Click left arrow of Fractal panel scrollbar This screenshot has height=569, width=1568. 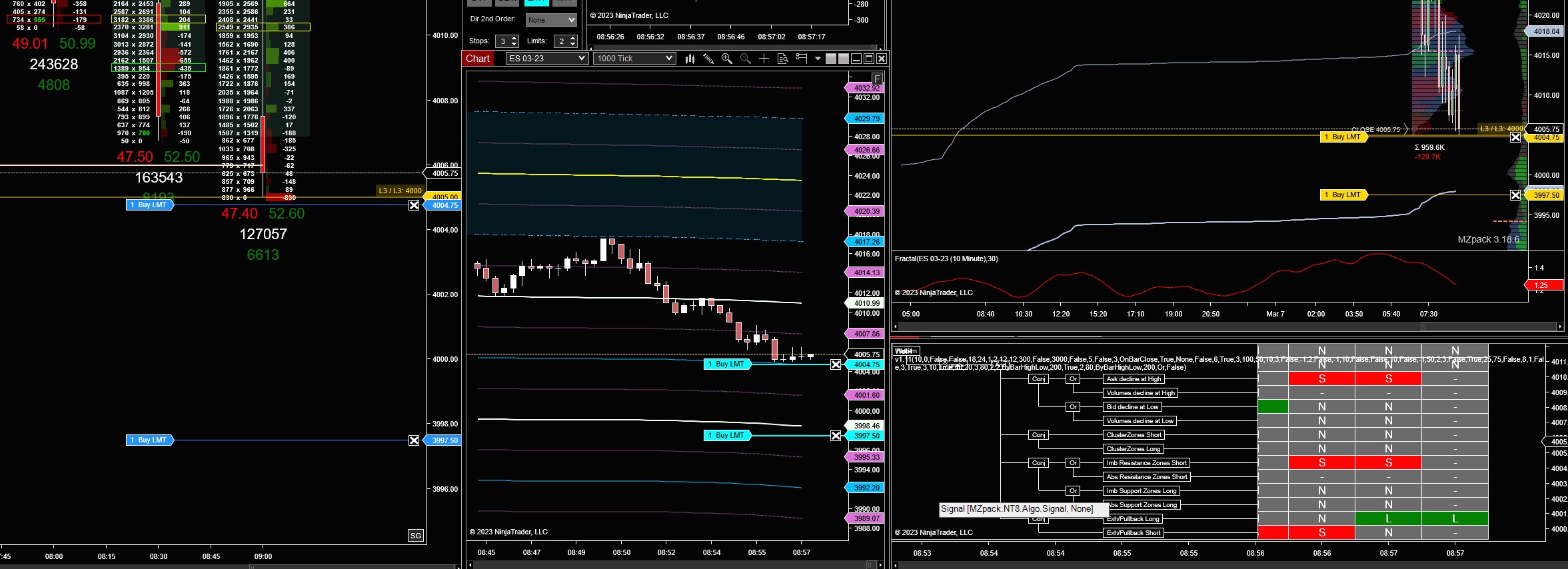895,326
